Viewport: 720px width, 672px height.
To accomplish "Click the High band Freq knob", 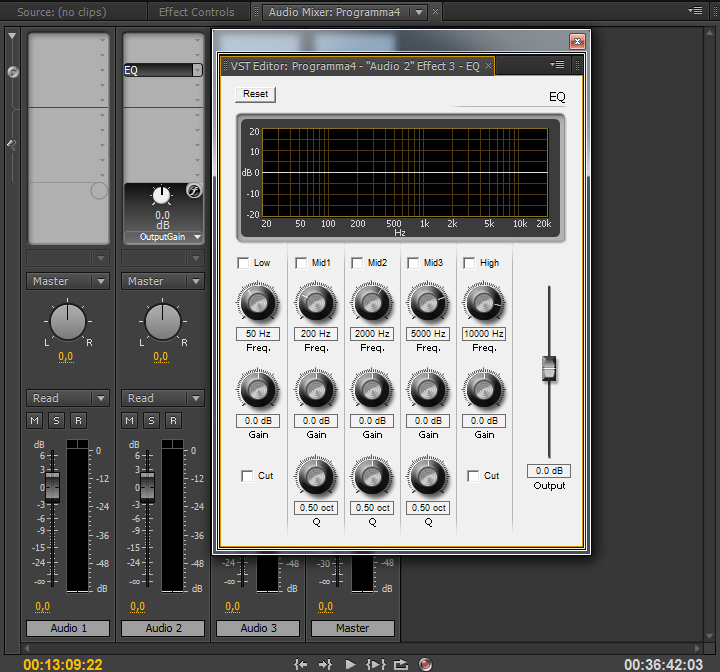I will point(484,303).
